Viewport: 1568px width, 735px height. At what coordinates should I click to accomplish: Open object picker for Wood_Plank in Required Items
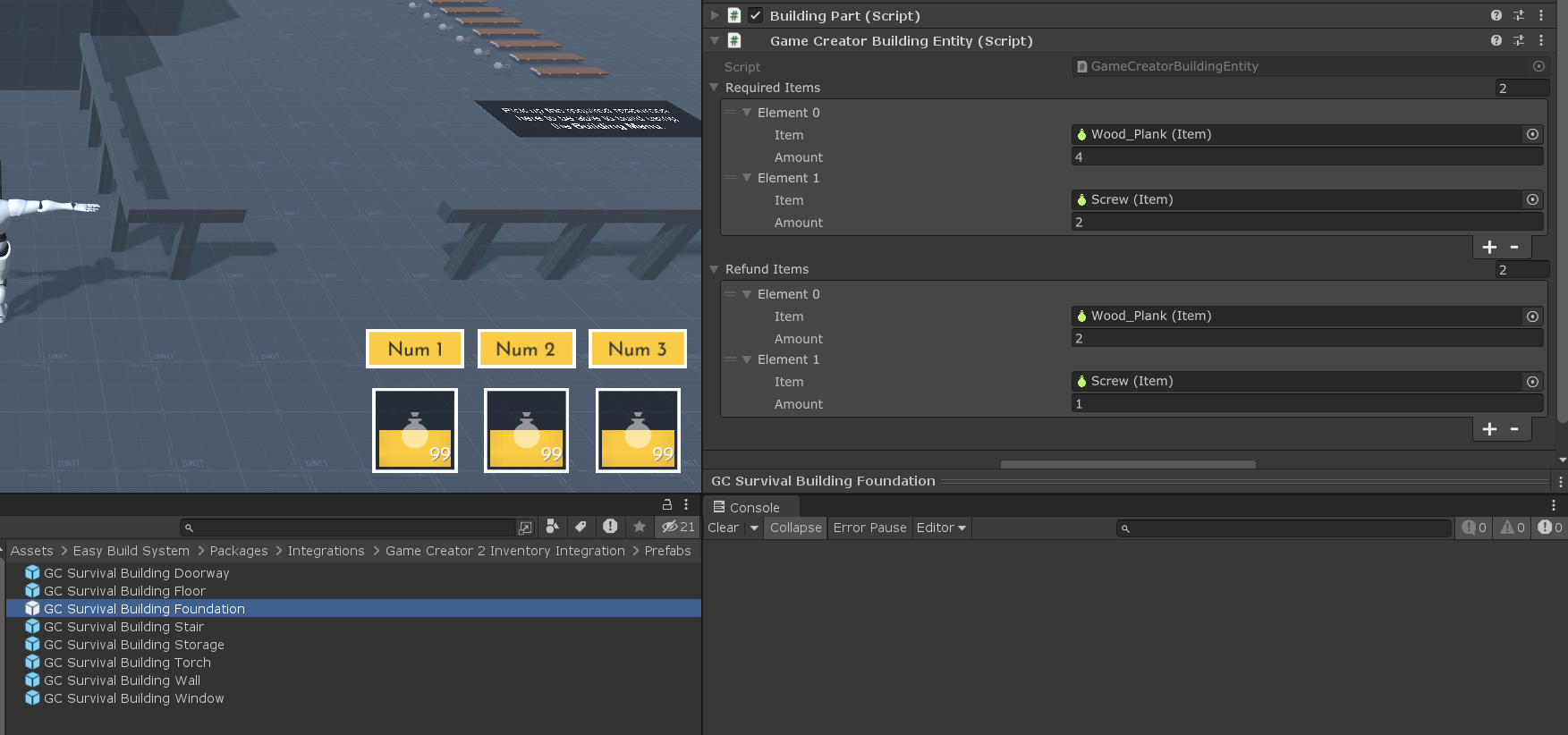pos(1532,134)
